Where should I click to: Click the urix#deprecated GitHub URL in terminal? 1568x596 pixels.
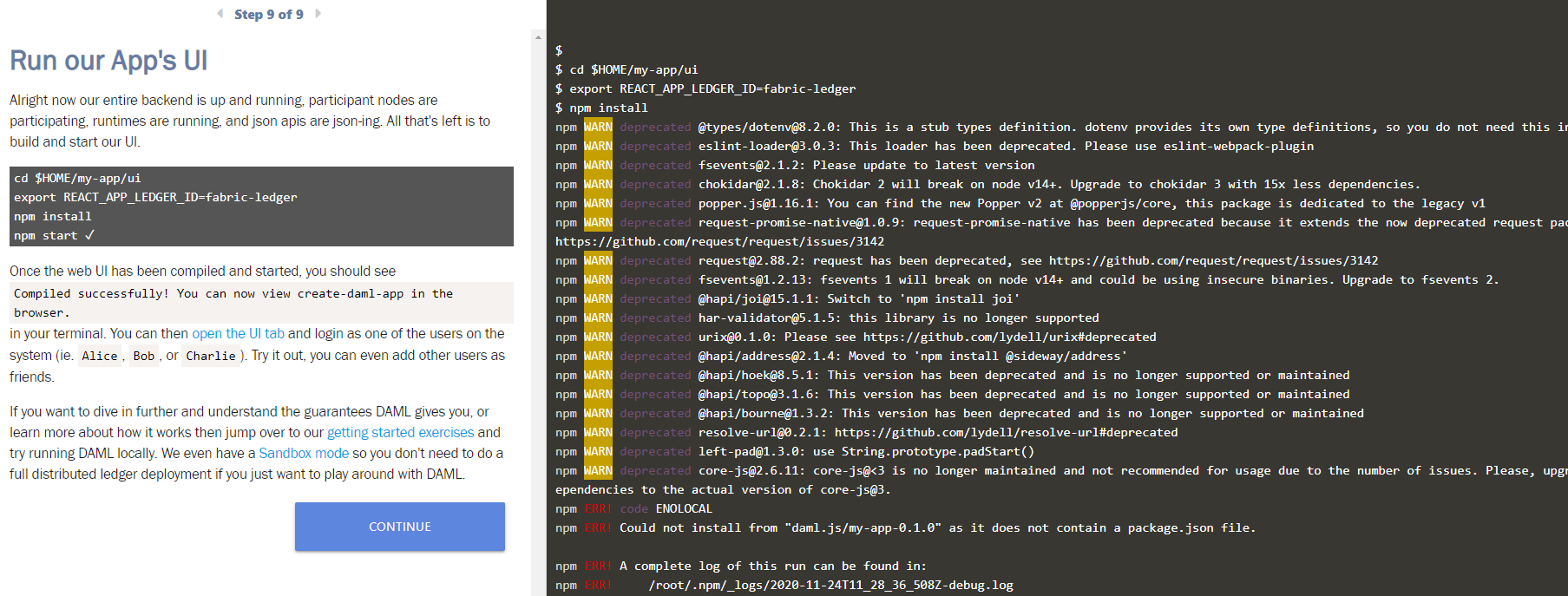[1009, 337]
